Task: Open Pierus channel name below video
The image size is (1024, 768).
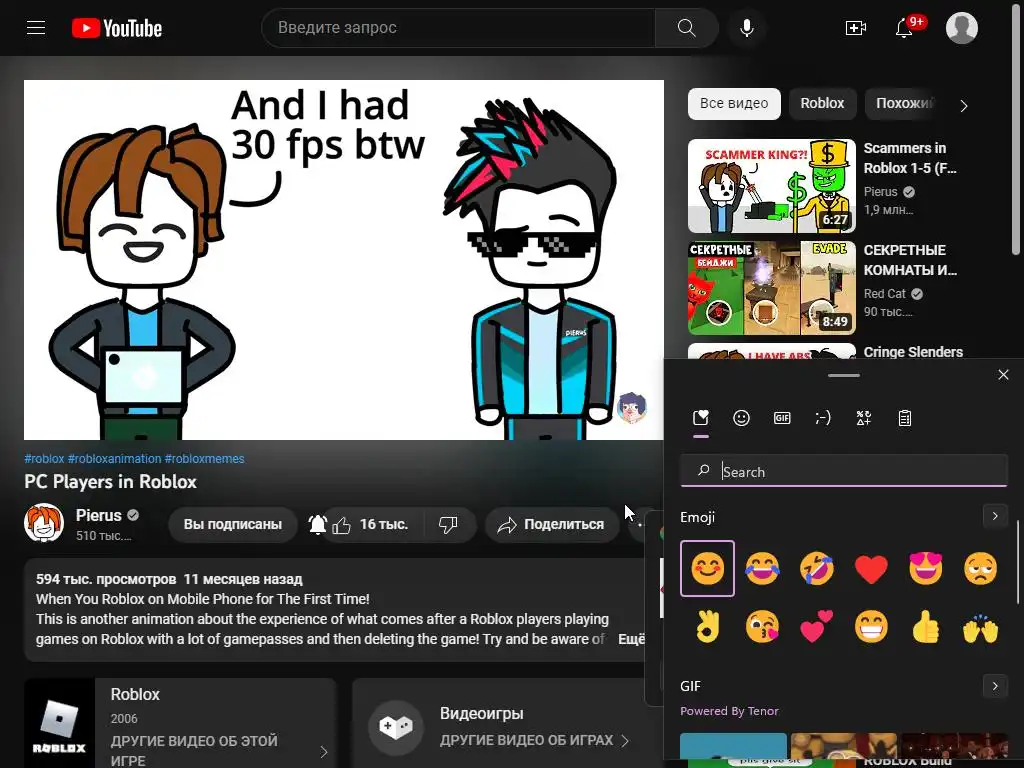Action: point(99,515)
